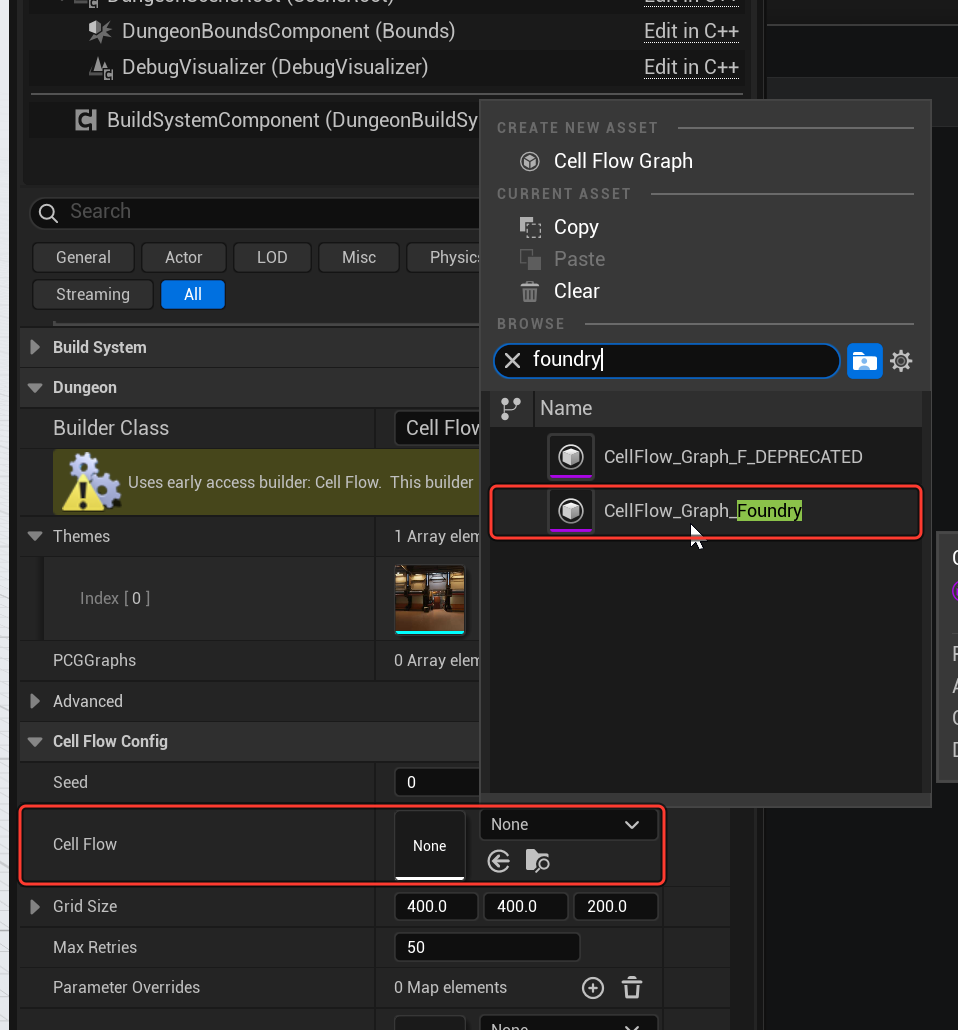Click the foundry asset search field
958x1030 pixels.
coord(666,361)
